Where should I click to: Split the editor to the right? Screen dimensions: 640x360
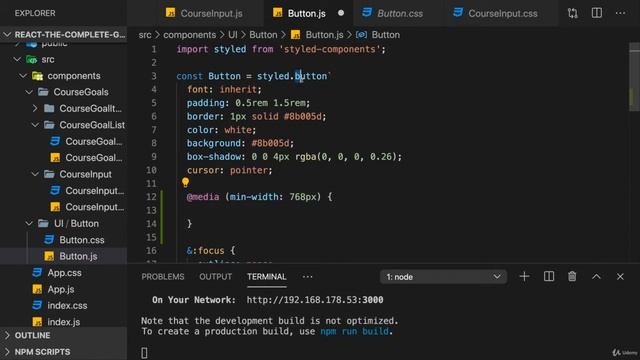[x=597, y=13]
